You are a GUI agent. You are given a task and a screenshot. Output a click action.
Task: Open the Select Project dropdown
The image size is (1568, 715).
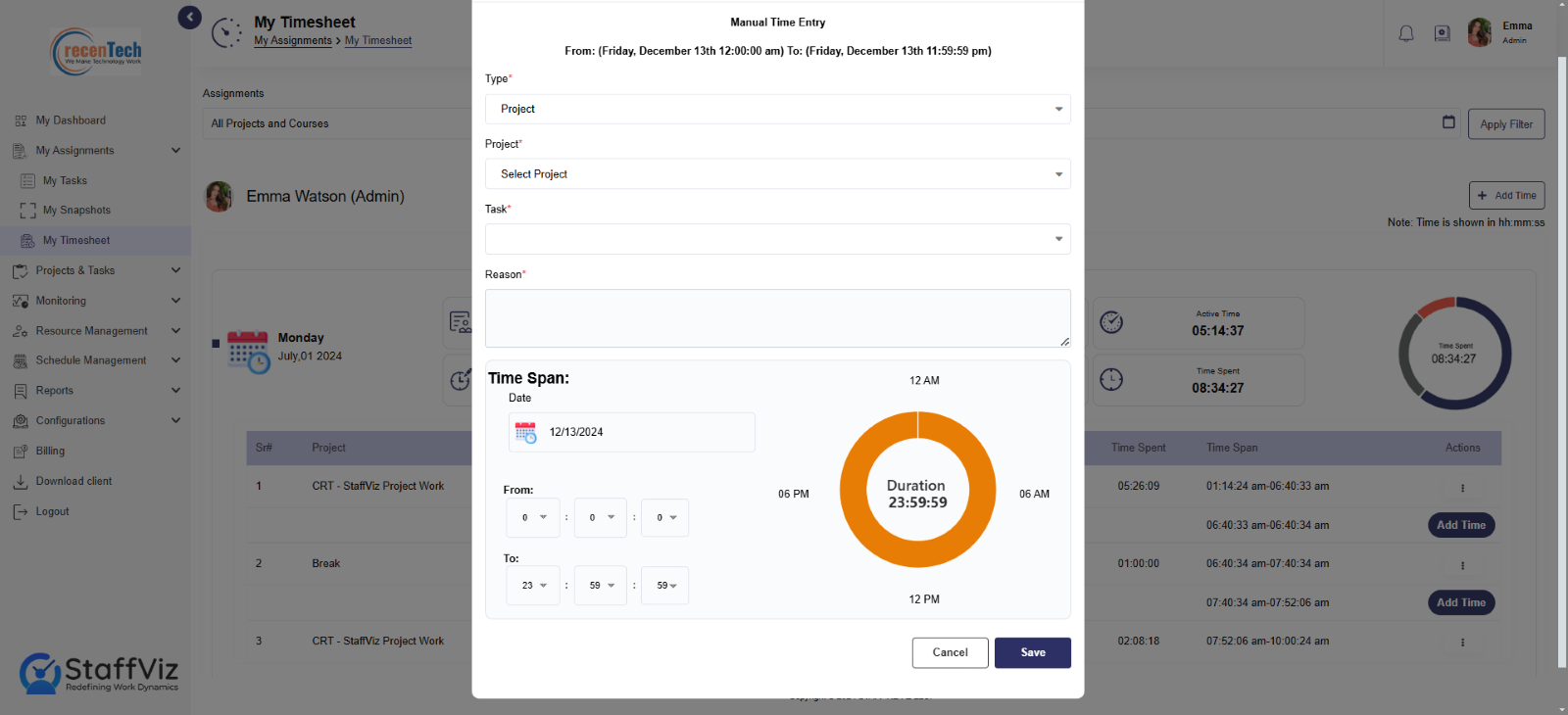pyautogui.click(x=777, y=174)
